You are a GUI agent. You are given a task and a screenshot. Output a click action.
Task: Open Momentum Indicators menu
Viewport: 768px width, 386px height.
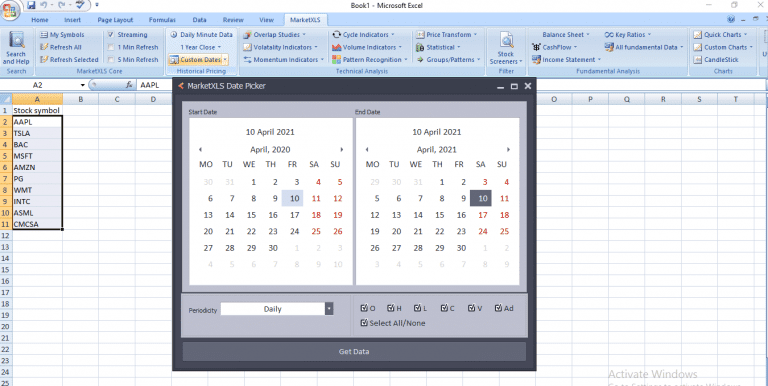coord(284,59)
